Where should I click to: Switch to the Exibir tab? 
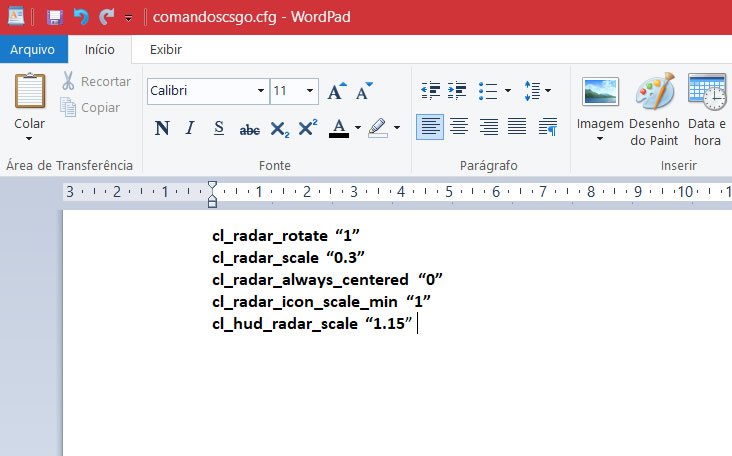(x=166, y=48)
